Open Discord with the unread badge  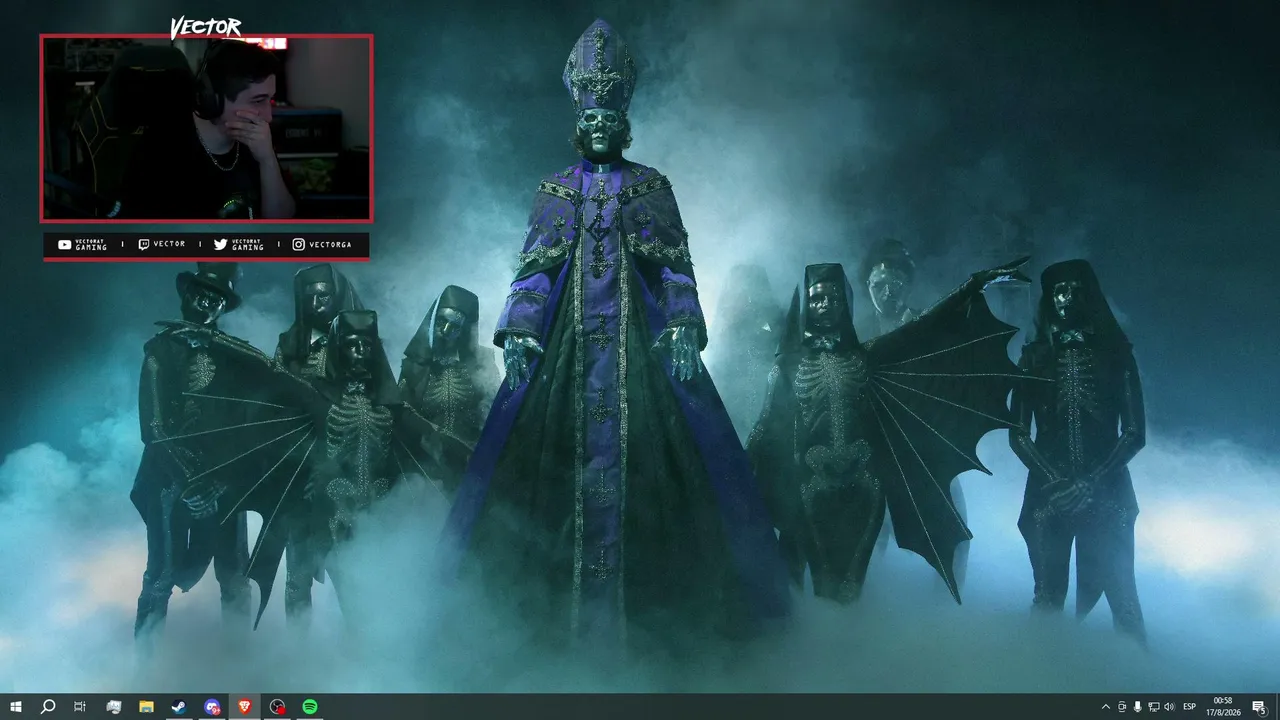(212, 707)
